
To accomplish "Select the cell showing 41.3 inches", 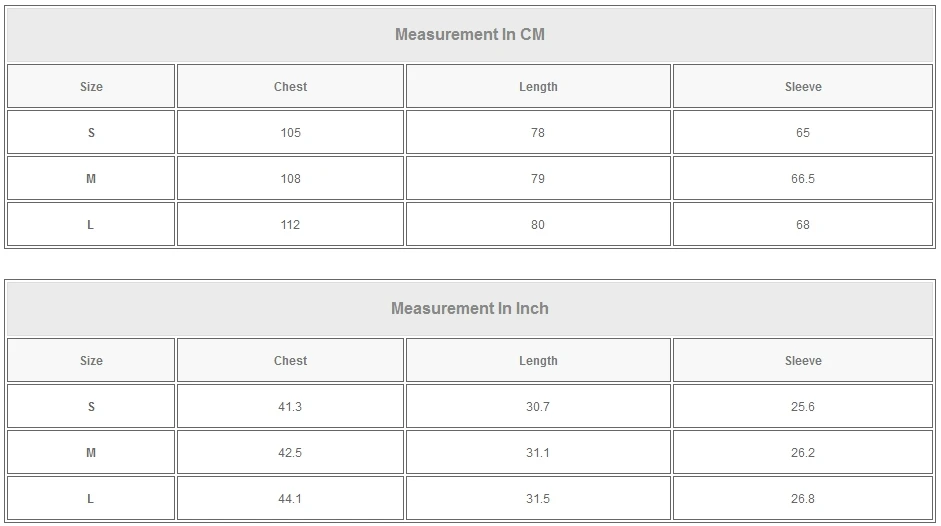I will click(x=291, y=407).
